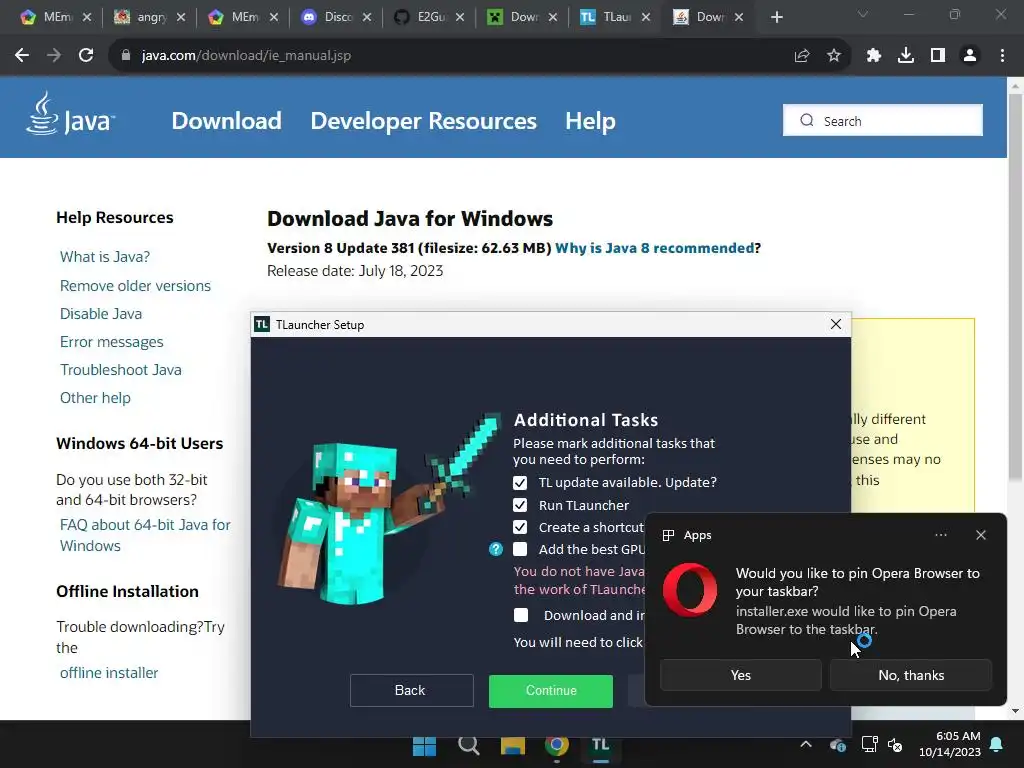Open the Chrome extensions puzzle icon

pos(873,56)
